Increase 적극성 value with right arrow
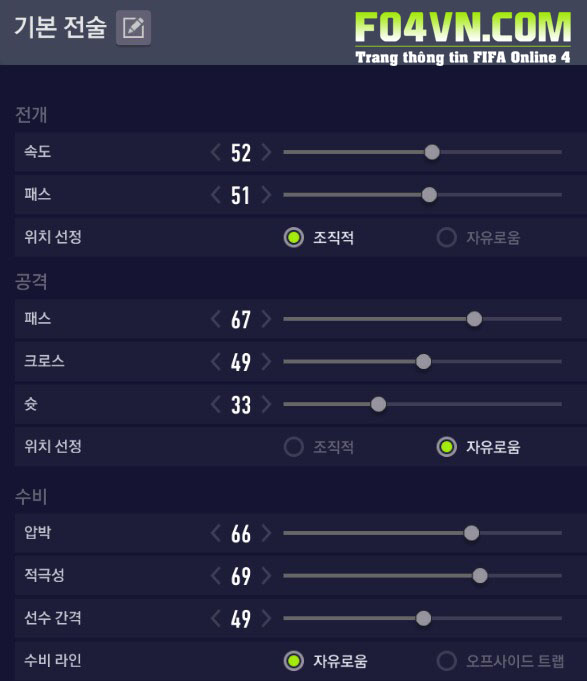The image size is (587, 681). (266, 575)
